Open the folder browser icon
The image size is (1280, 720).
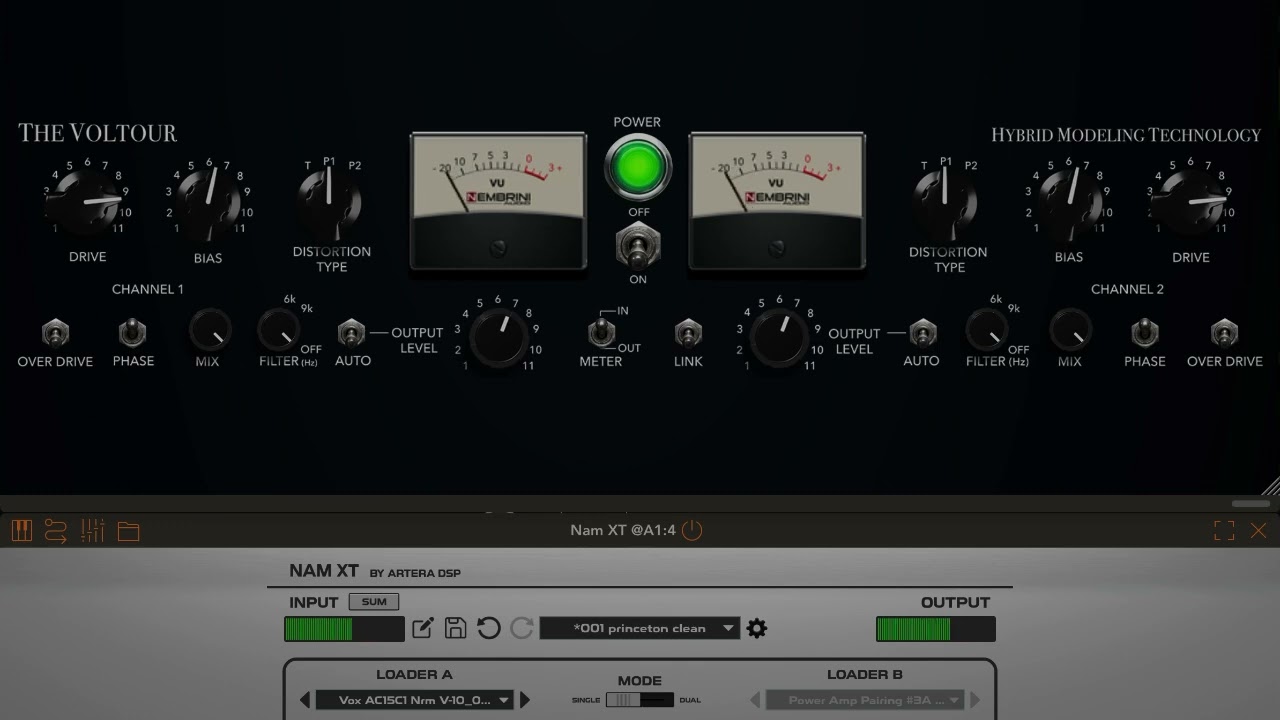click(128, 531)
